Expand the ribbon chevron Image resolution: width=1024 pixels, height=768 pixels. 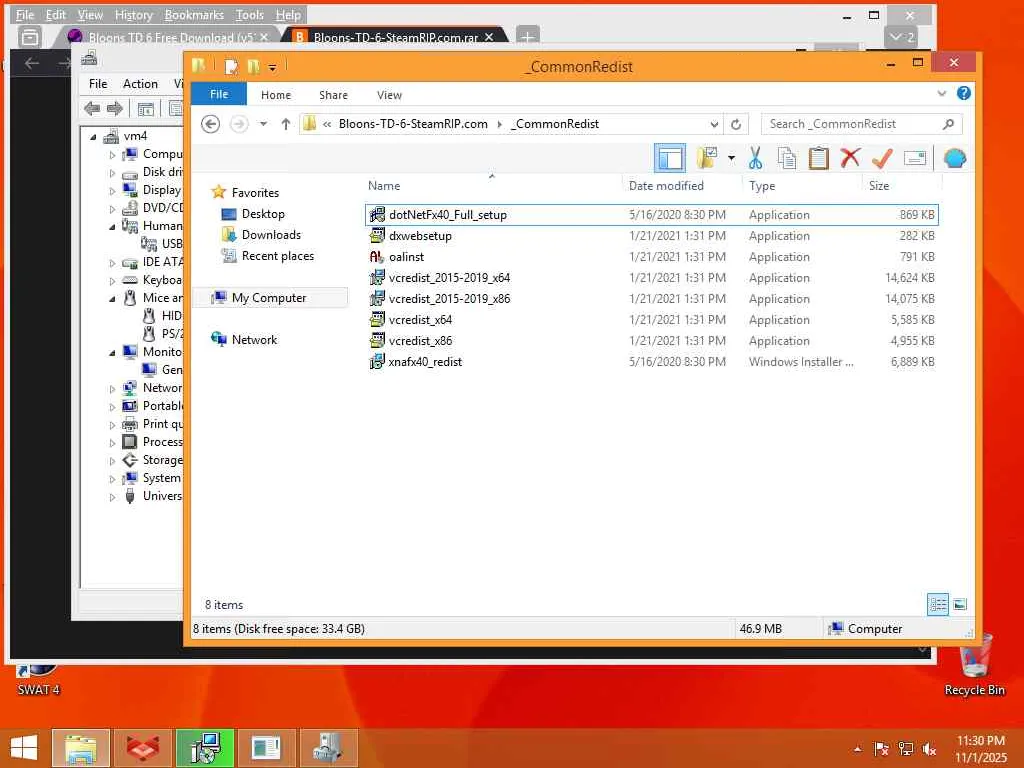click(x=941, y=93)
